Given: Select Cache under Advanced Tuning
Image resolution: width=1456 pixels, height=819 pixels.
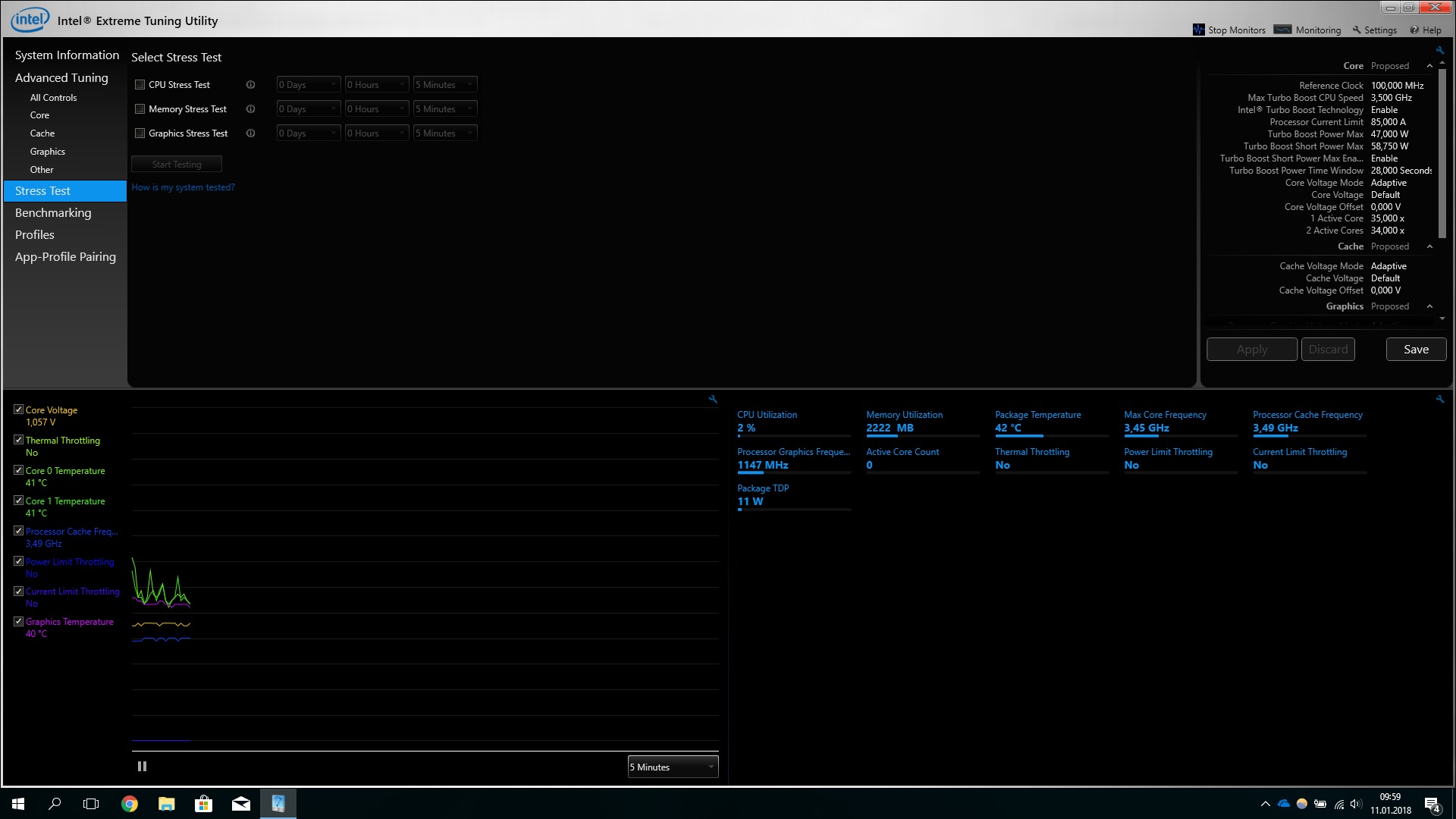Looking at the screenshot, I should pos(42,133).
